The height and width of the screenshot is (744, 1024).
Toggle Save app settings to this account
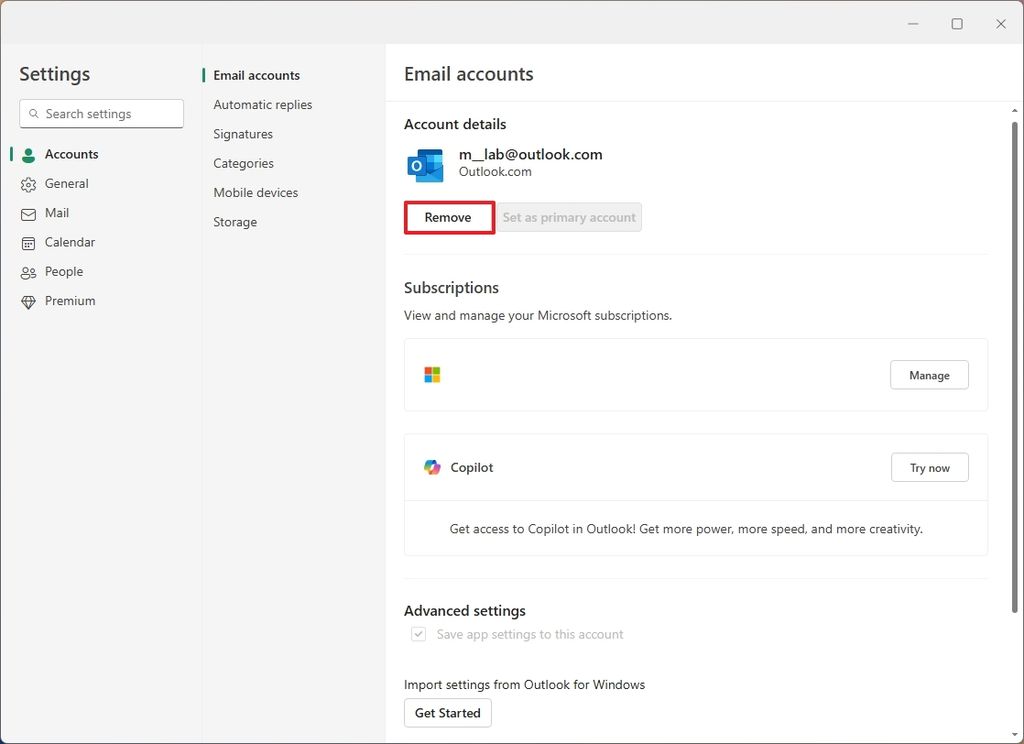coord(417,634)
